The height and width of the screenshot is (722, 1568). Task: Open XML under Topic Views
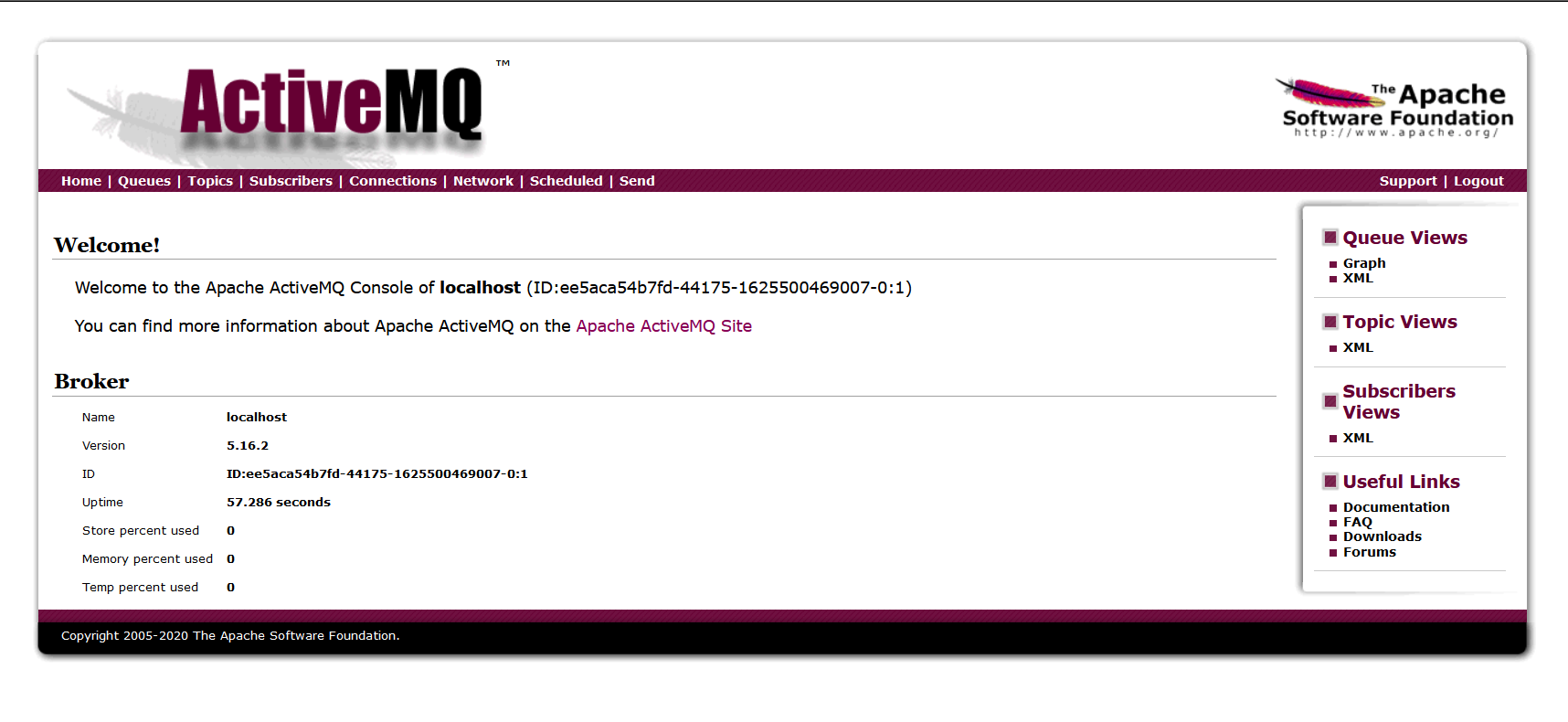pos(1358,347)
